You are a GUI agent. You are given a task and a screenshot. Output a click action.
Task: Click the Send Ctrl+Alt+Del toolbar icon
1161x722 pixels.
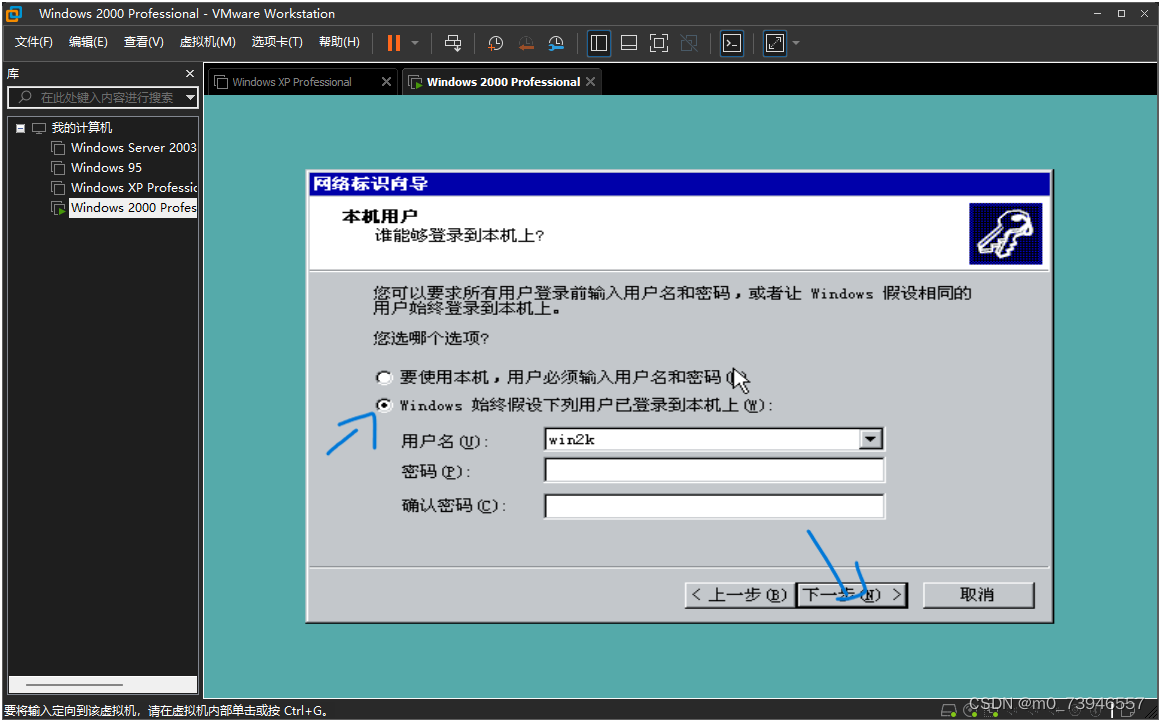pos(452,43)
